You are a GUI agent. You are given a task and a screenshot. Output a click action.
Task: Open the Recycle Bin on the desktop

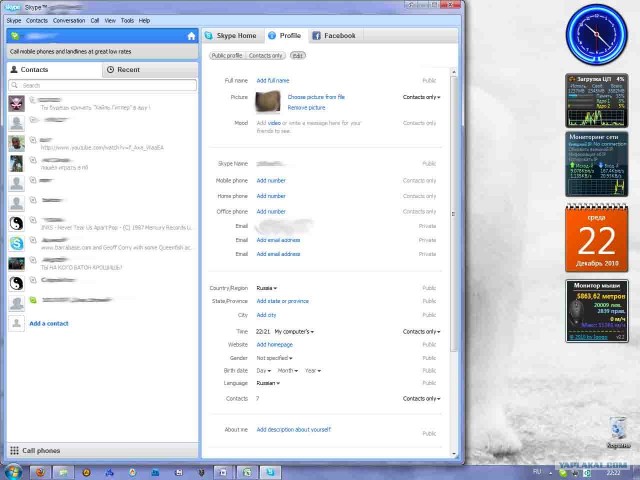[618, 433]
